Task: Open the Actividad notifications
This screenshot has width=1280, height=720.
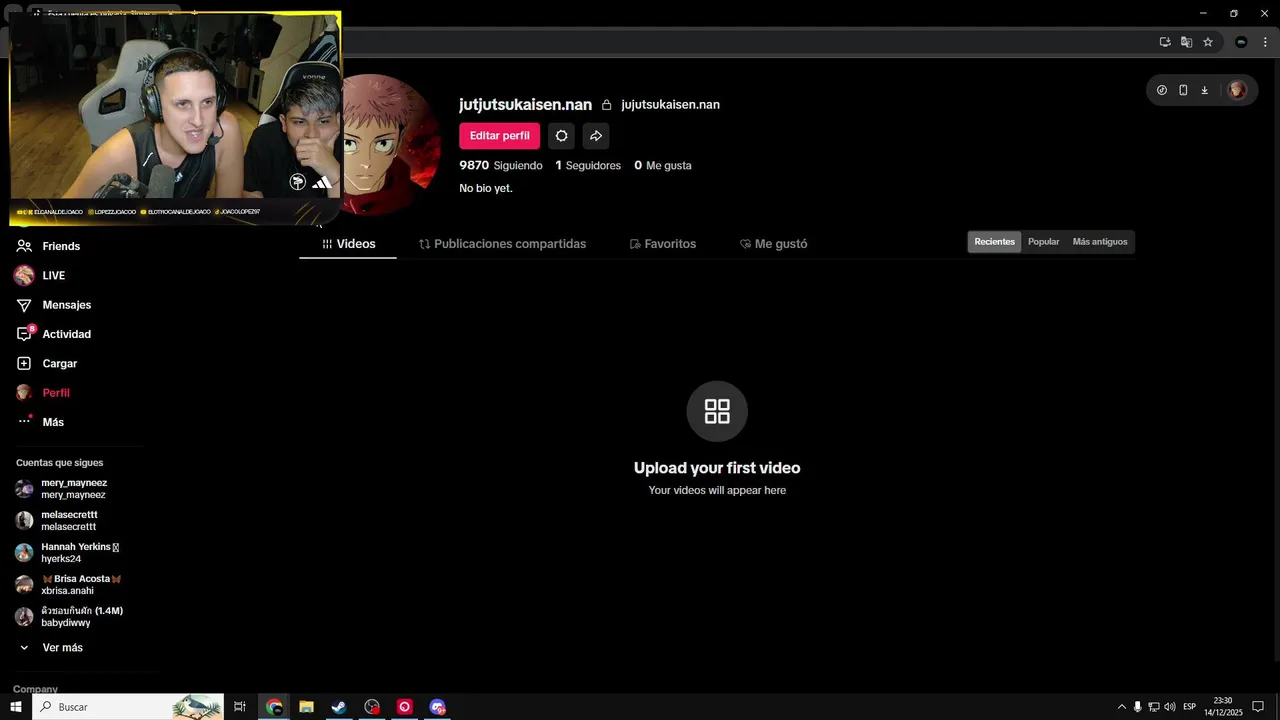Action: 53,334
